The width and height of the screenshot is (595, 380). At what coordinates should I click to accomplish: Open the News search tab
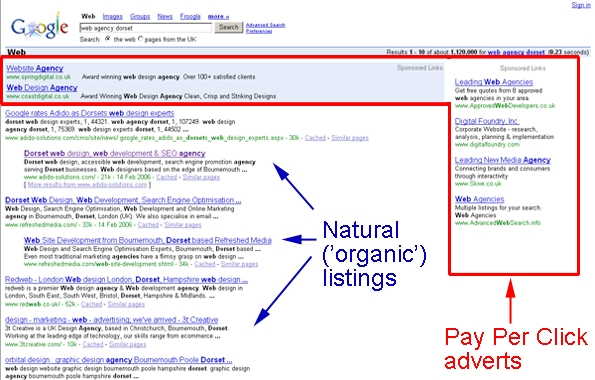(165, 16)
